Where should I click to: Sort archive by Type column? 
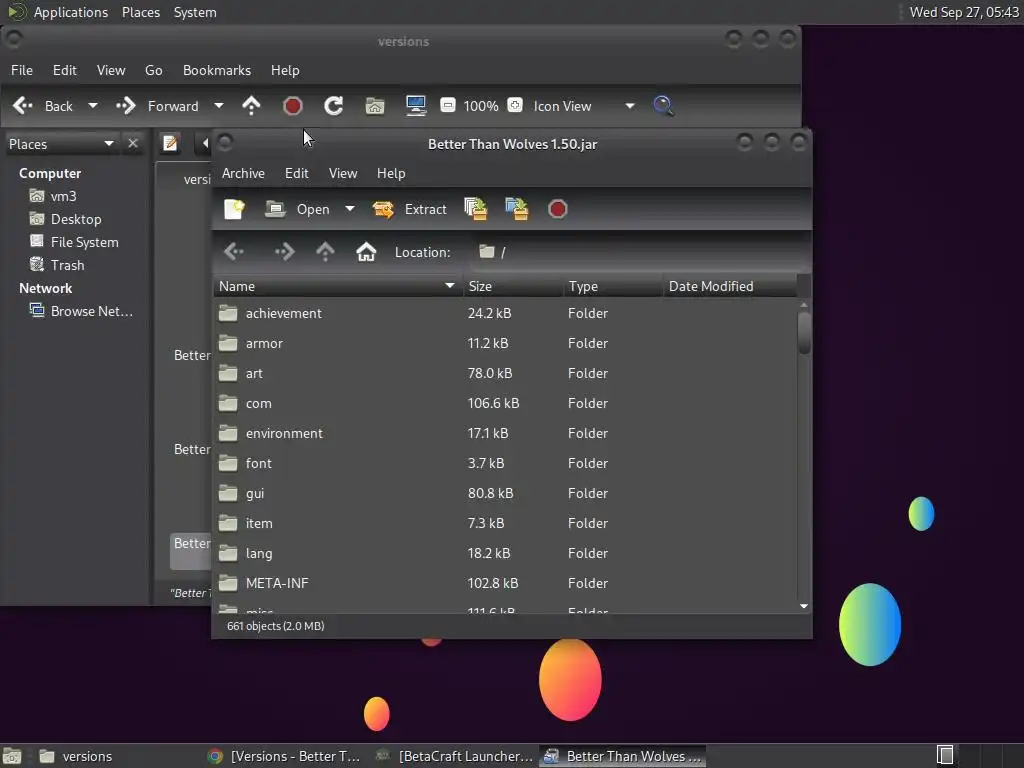tap(613, 286)
